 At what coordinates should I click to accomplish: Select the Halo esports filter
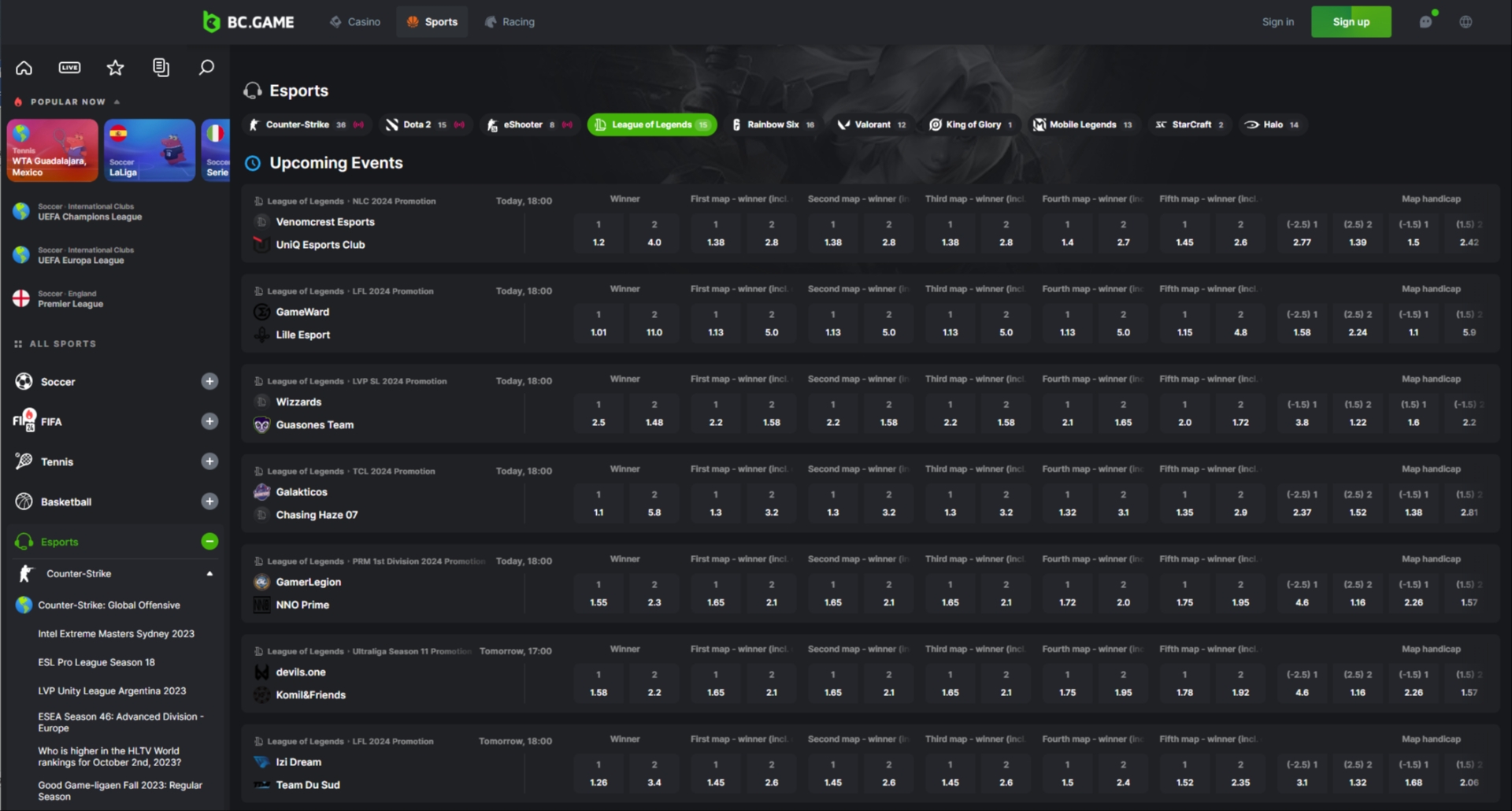click(1273, 125)
